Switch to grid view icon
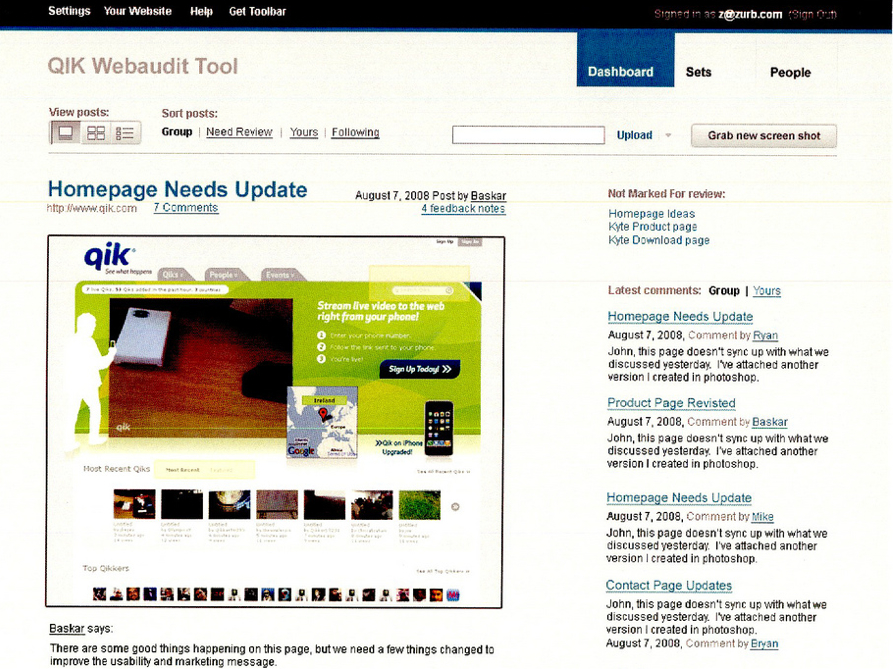The height and width of the screenshot is (669, 893). (96, 133)
